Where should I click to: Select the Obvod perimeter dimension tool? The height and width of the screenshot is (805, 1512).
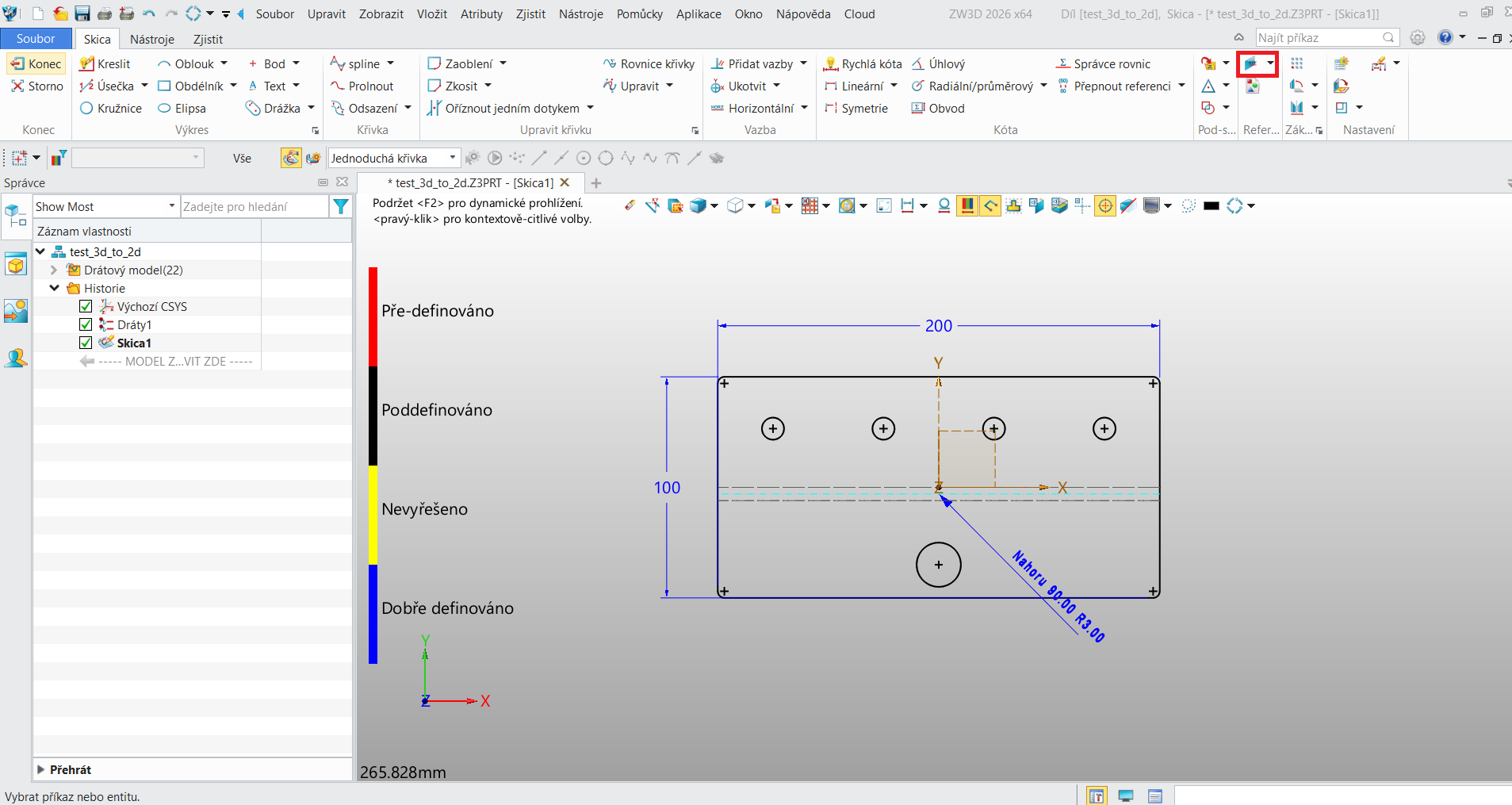click(938, 108)
